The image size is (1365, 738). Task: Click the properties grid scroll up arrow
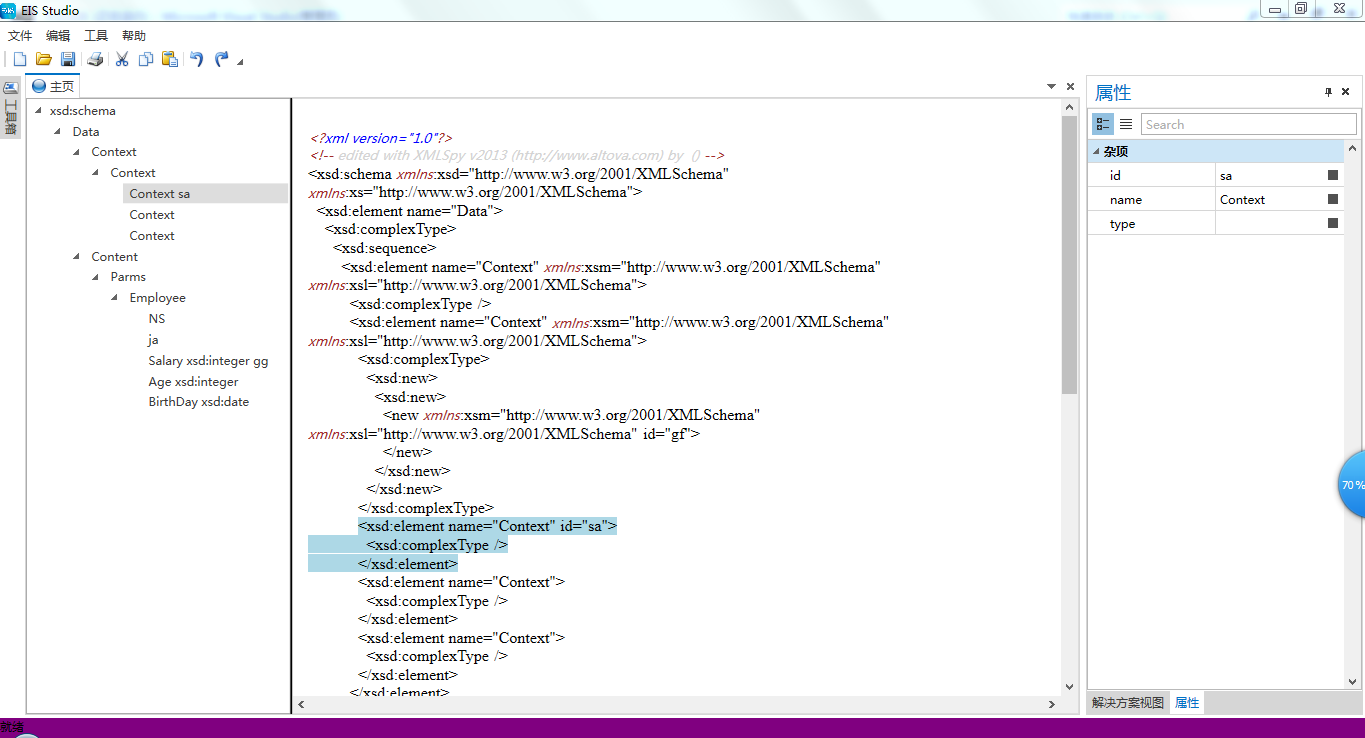1351,147
